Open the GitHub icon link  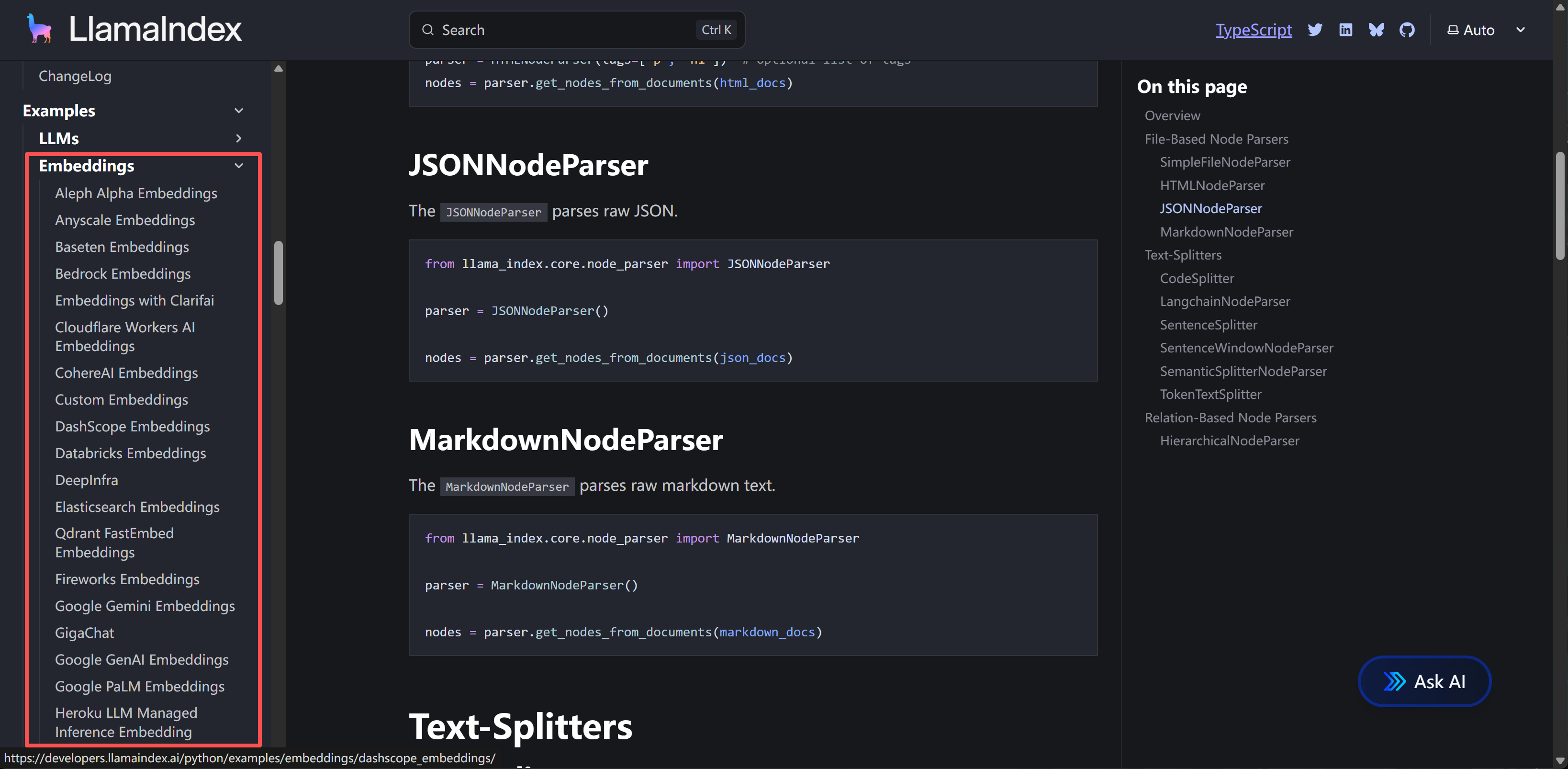point(1407,30)
